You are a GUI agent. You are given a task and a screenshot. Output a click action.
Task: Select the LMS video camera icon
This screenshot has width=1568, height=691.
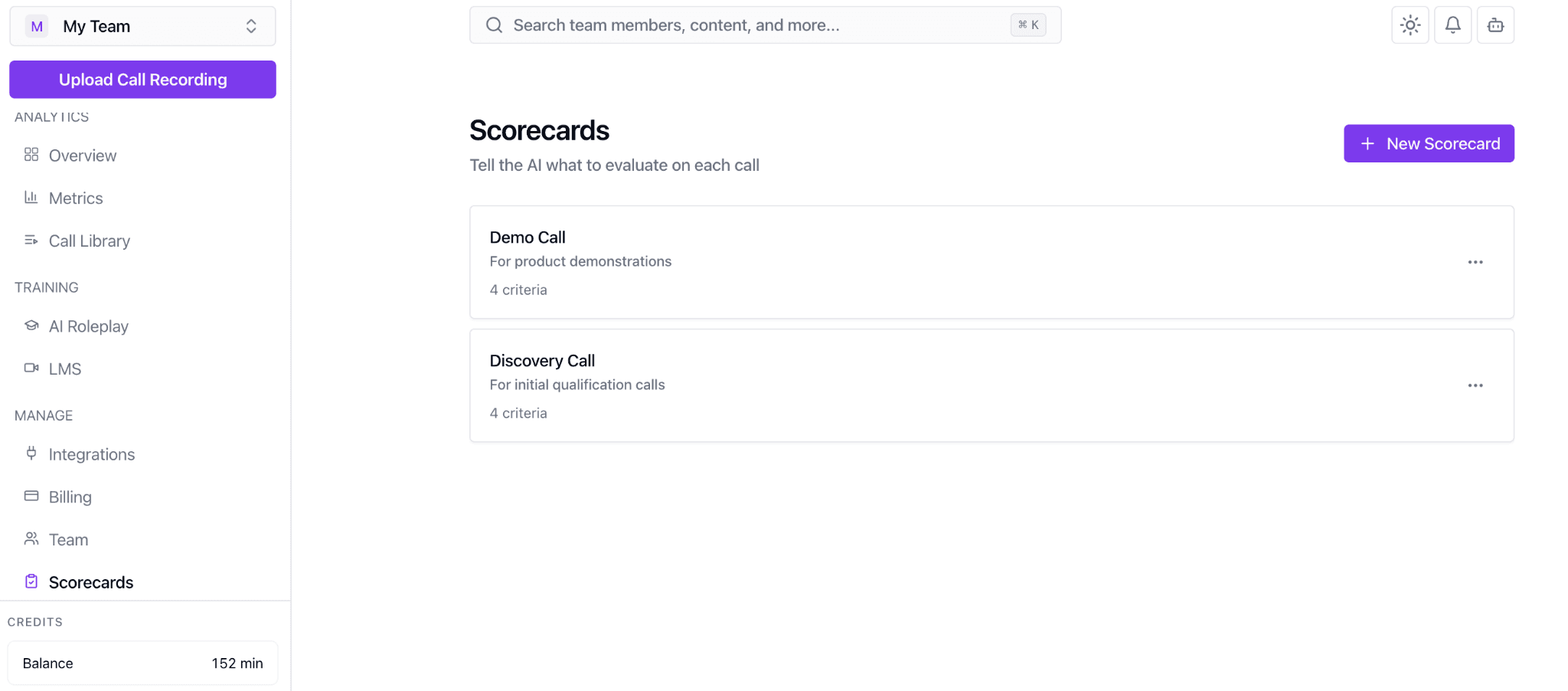[x=31, y=368]
